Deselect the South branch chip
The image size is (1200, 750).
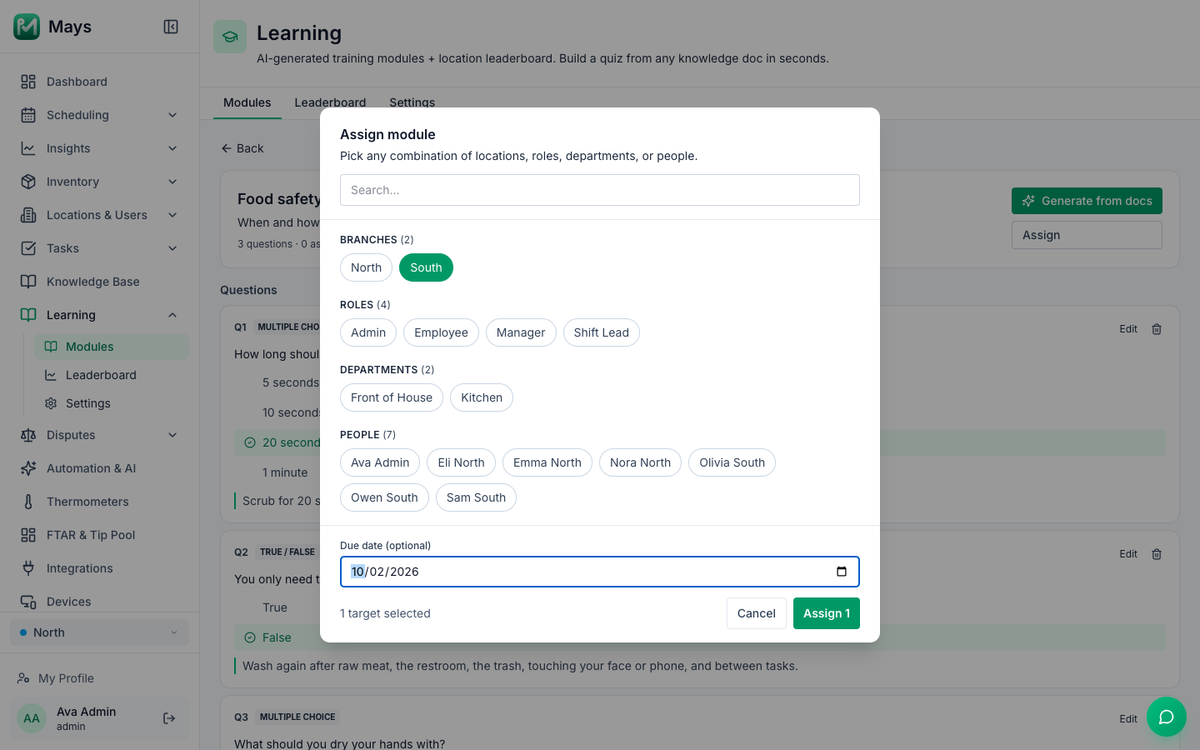(x=426, y=268)
